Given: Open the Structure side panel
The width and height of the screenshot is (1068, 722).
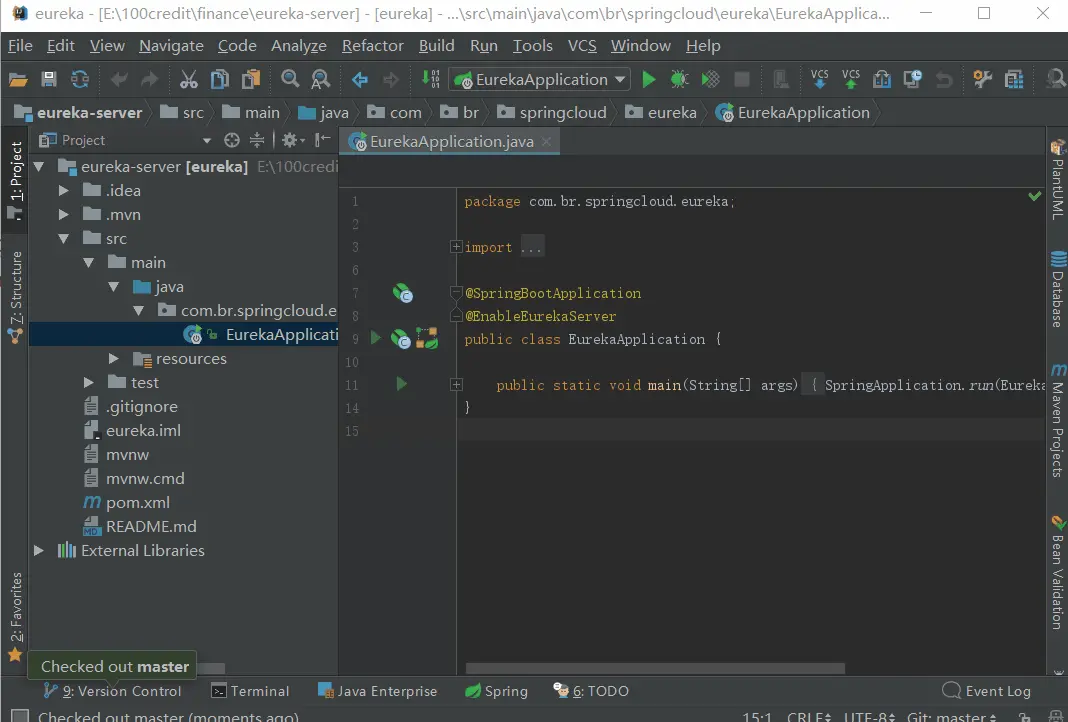Looking at the screenshot, I should click(x=16, y=296).
